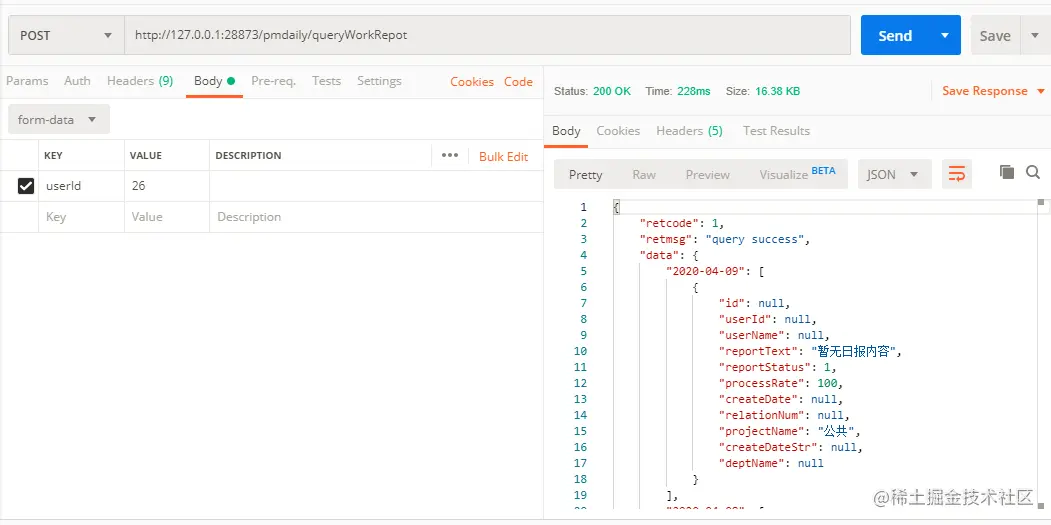Click the "deptName": null line

[771, 463]
